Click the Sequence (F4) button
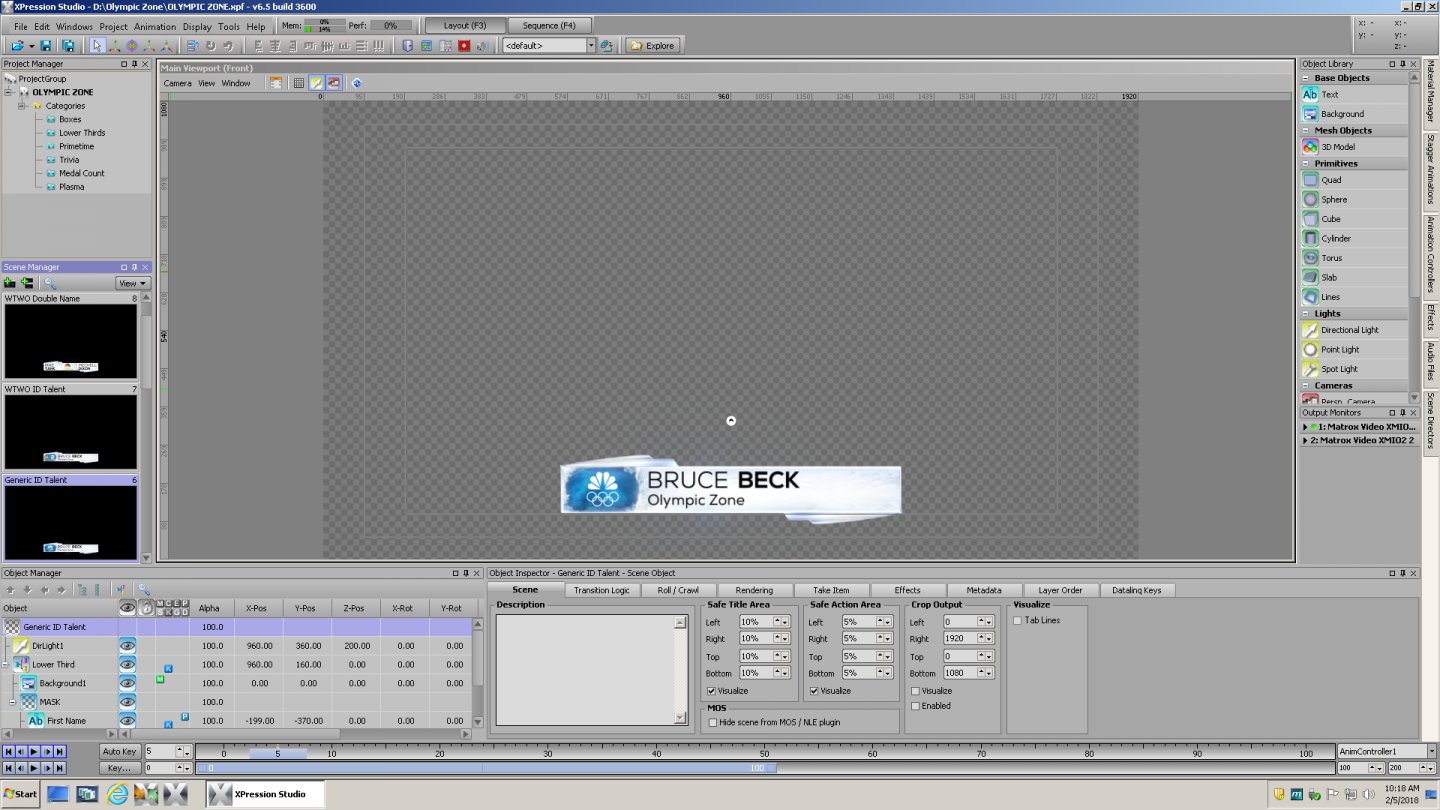Screen dimensions: 1440x810 (549, 25)
